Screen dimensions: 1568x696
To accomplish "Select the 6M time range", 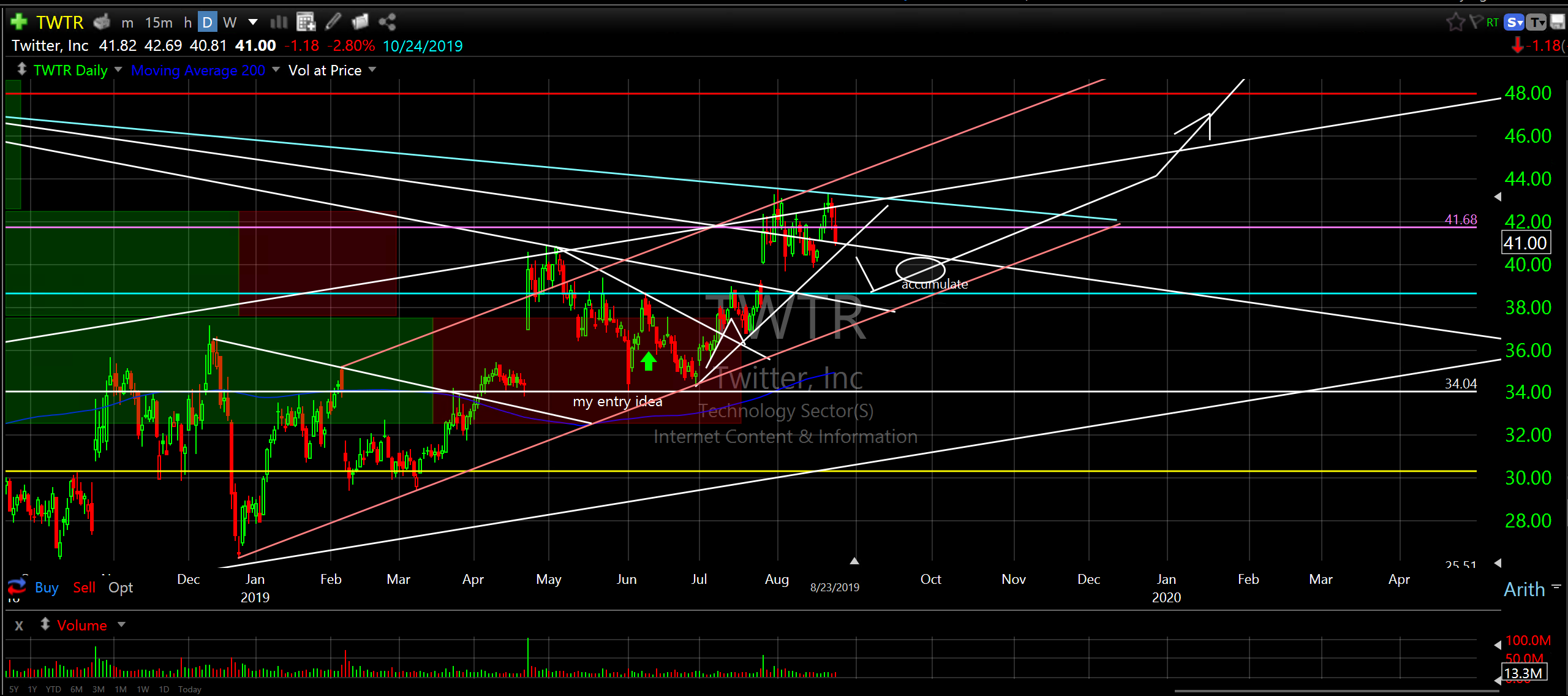I will click(77, 689).
